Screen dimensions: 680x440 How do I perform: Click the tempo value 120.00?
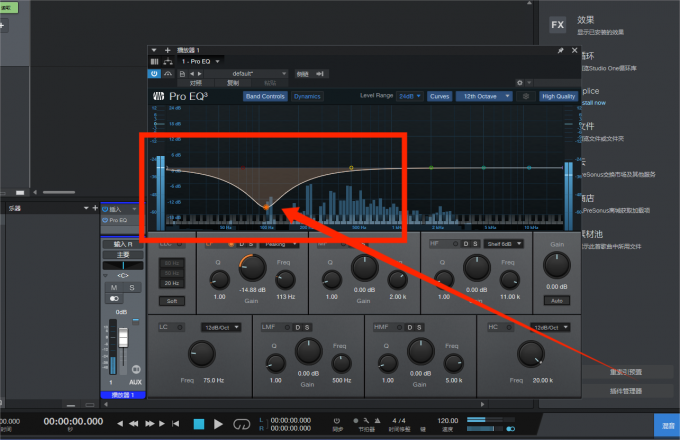click(x=448, y=420)
